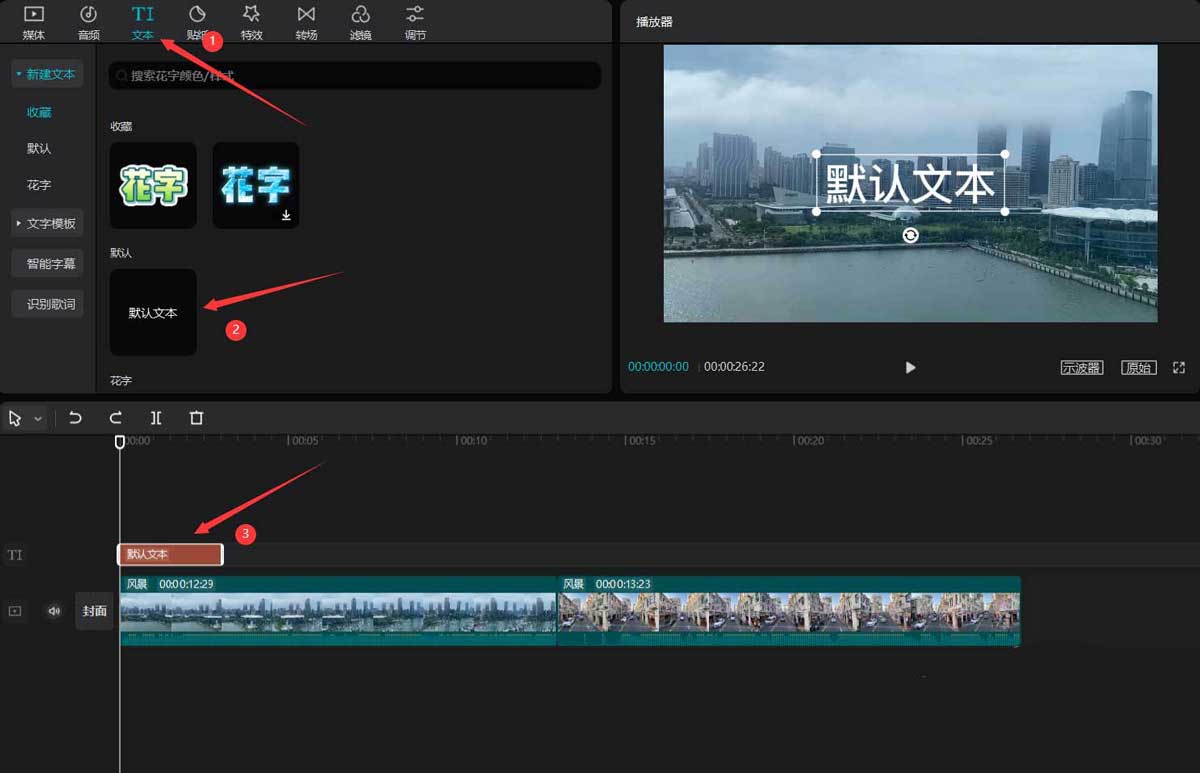Open the 媒体 media panel
Image resolution: width=1200 pixels, height=773 pixels.
tap(33, 22)
